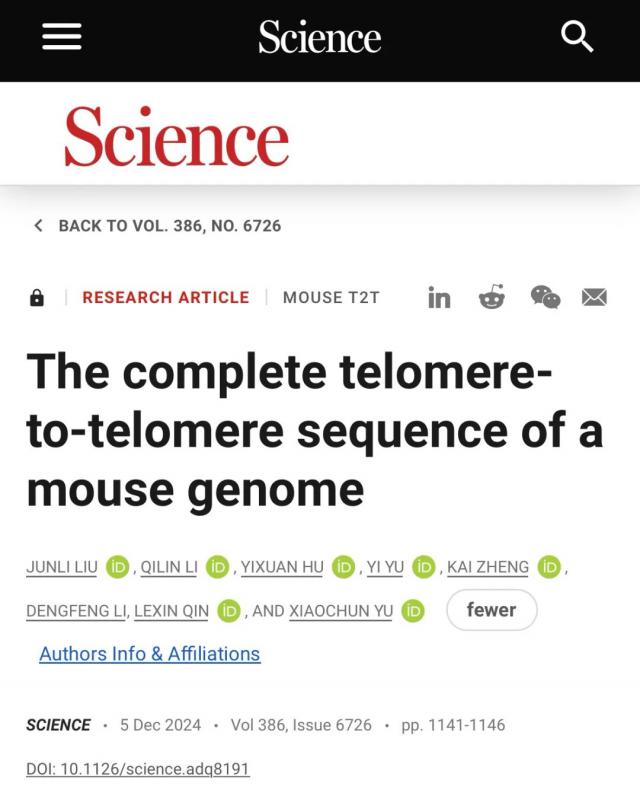Image resolution: width=640 pixels, height=793 pixels.
Task: Collapse author list with fewer button
Action: [491, 609]
